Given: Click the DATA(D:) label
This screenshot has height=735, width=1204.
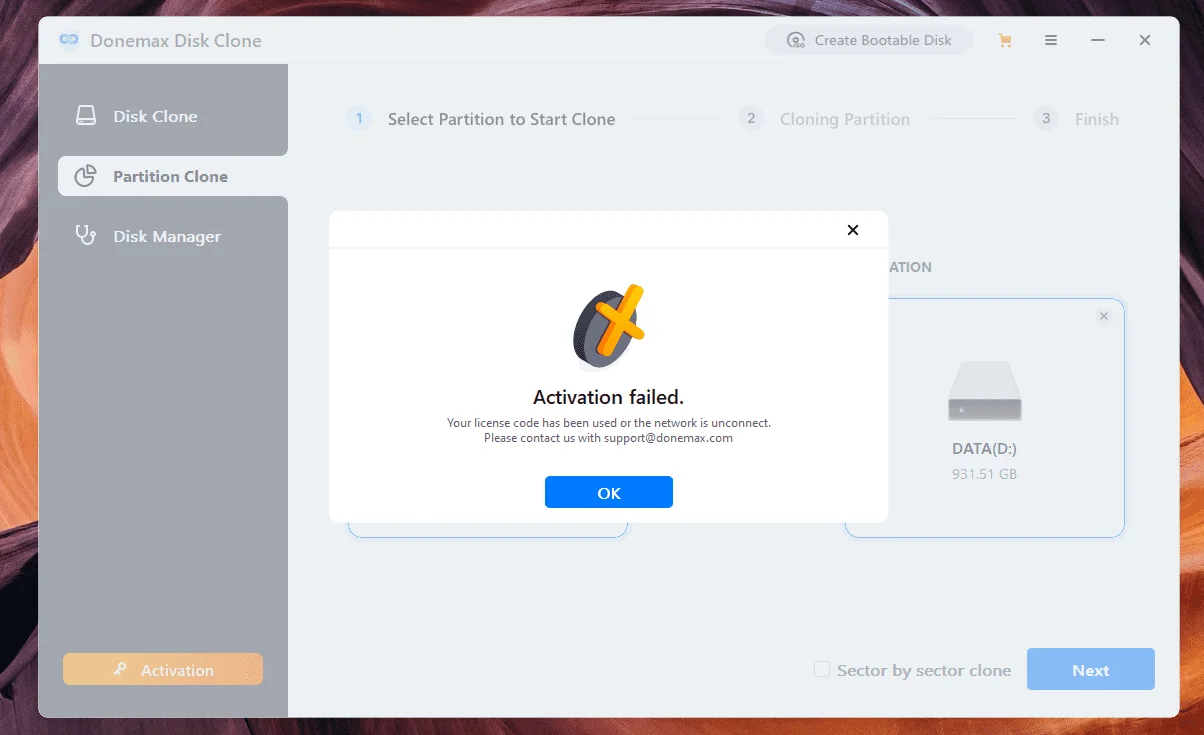Looking at the screenshot, I should (985, 449).
